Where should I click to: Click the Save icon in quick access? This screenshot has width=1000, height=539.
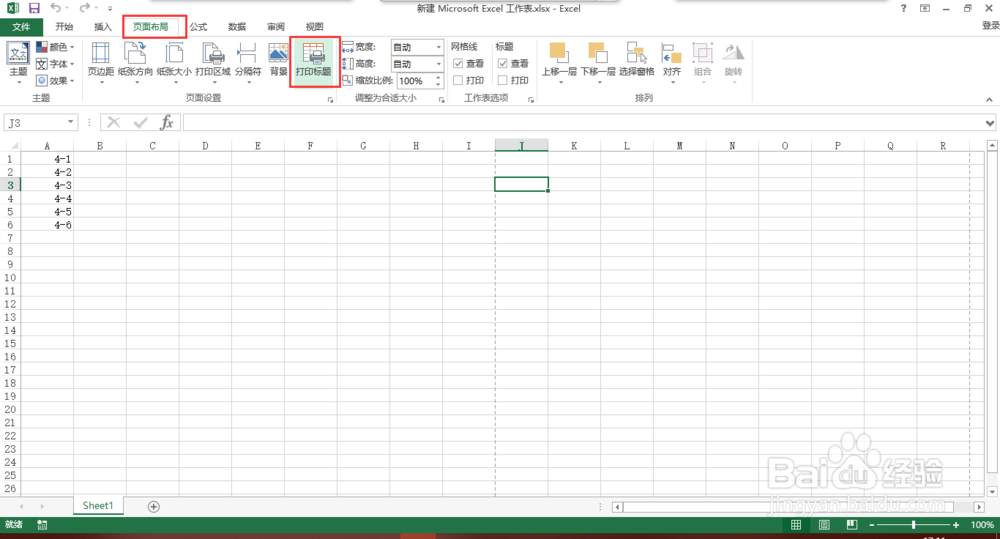click(x=34, y=8)
